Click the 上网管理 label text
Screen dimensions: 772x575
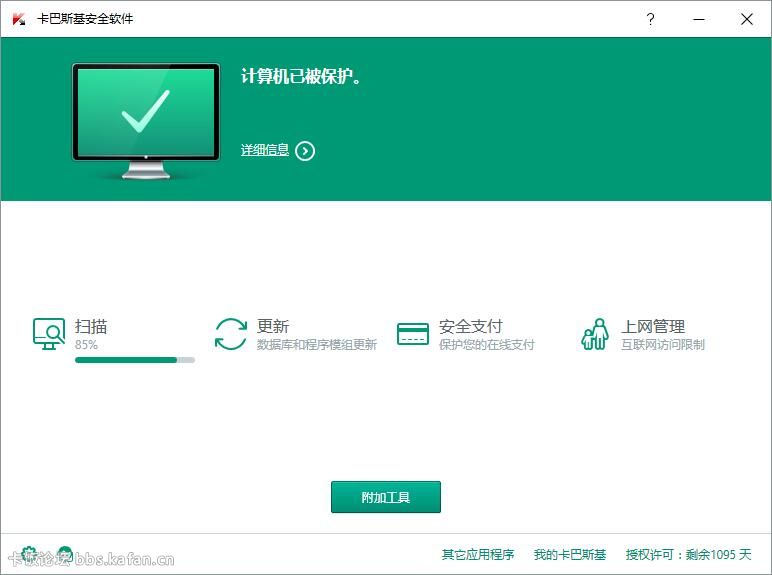click(653, 326)
